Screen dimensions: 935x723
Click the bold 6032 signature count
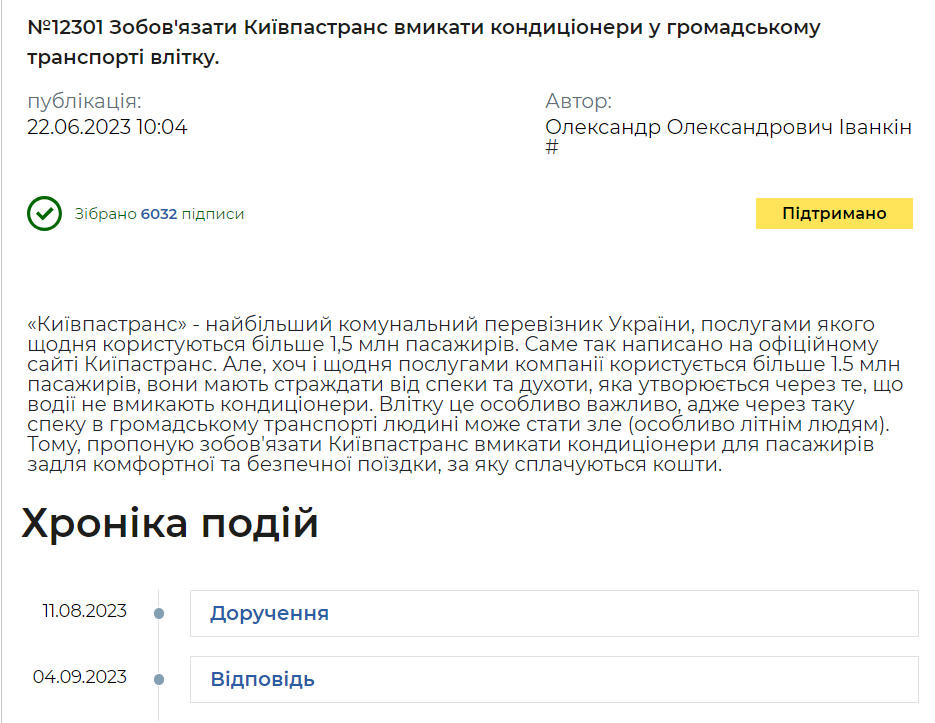point(158,214)
